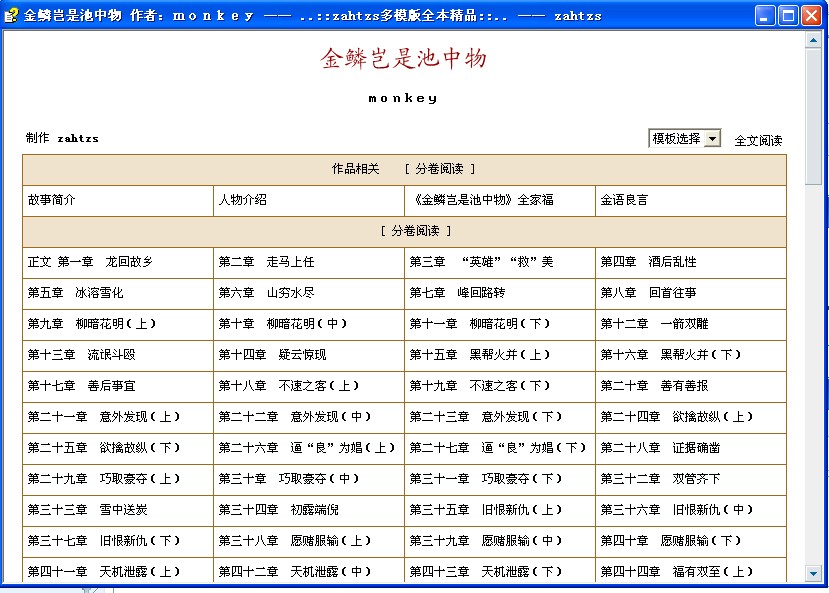Click the book app icon in title bar
The width and height of the screenshot is (829, 593).
(11, 15)
